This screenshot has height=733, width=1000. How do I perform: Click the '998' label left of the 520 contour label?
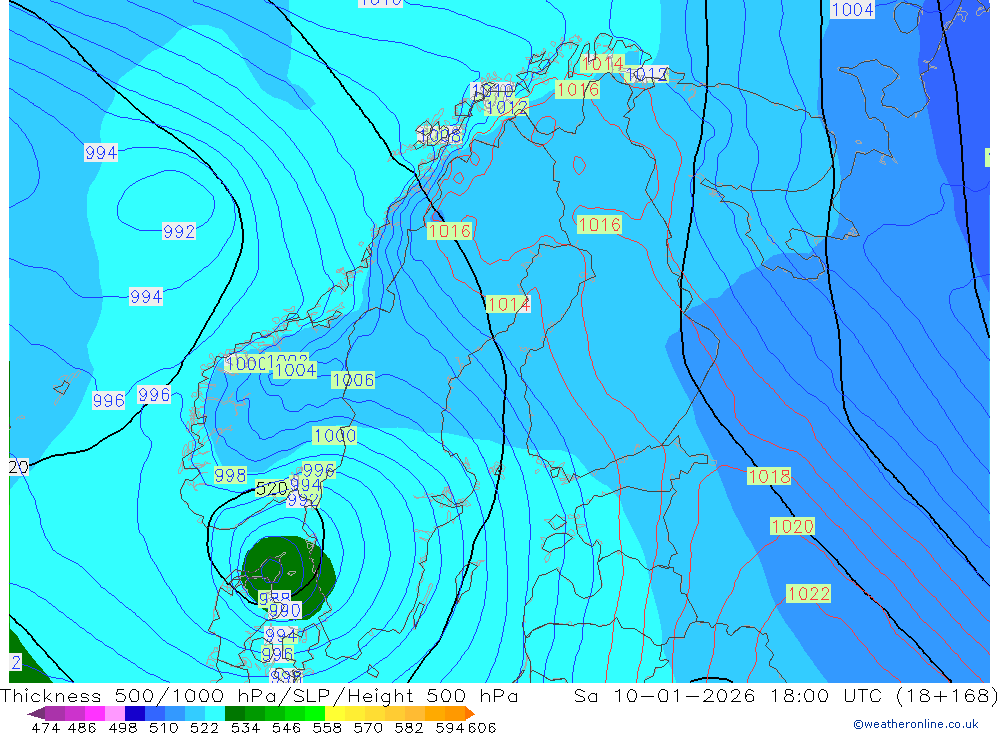(230, 475)
